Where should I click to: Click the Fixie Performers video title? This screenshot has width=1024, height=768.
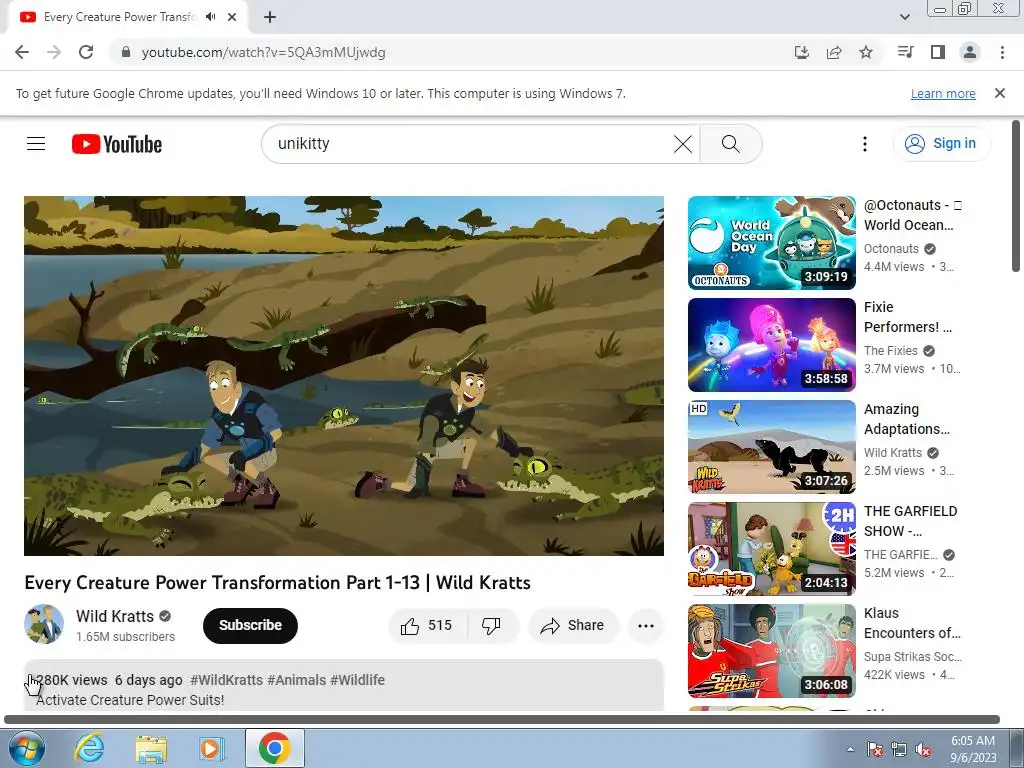coord(908,317)
